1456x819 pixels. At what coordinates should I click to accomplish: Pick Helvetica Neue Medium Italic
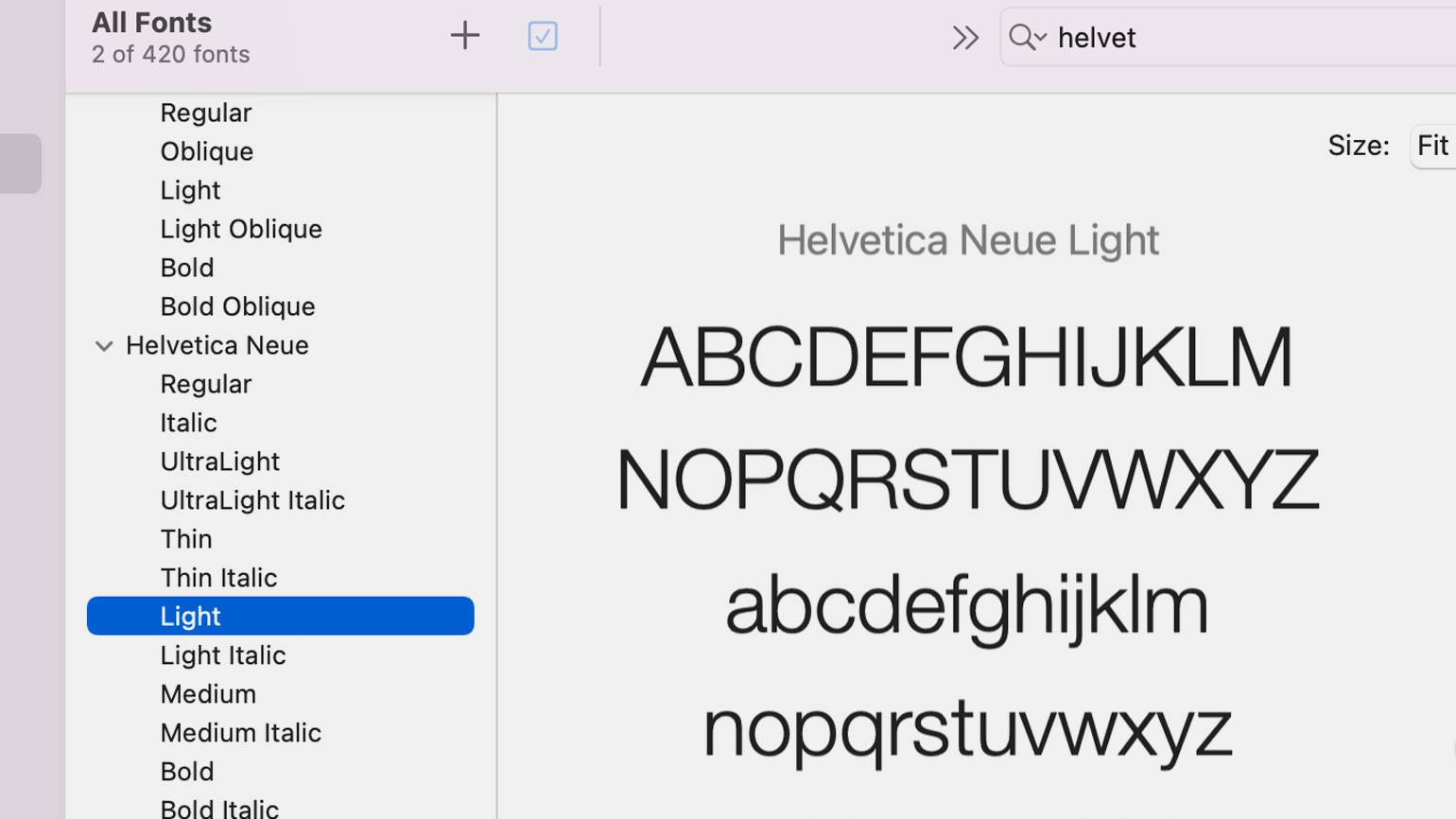tap(241, 733)
